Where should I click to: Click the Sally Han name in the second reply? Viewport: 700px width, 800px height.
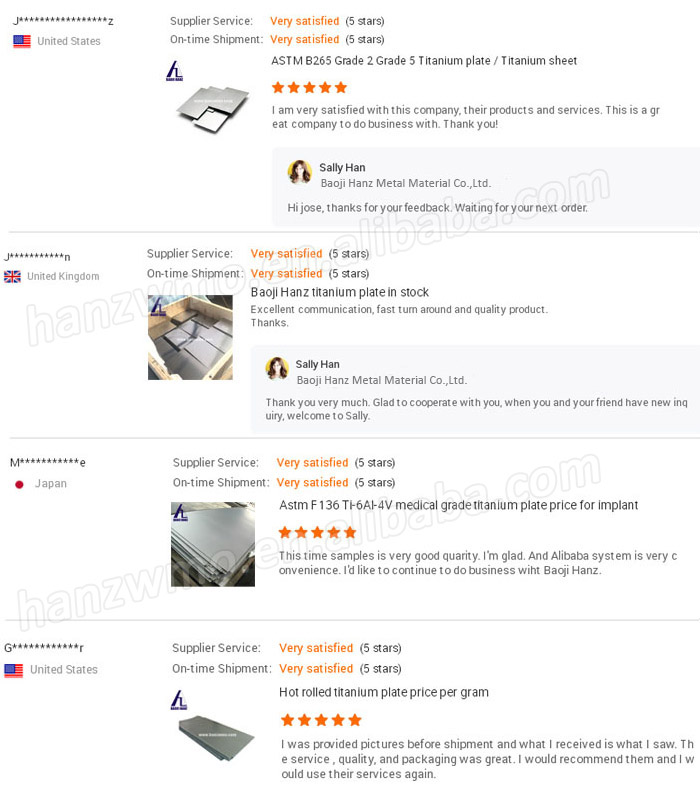point(318,365)
